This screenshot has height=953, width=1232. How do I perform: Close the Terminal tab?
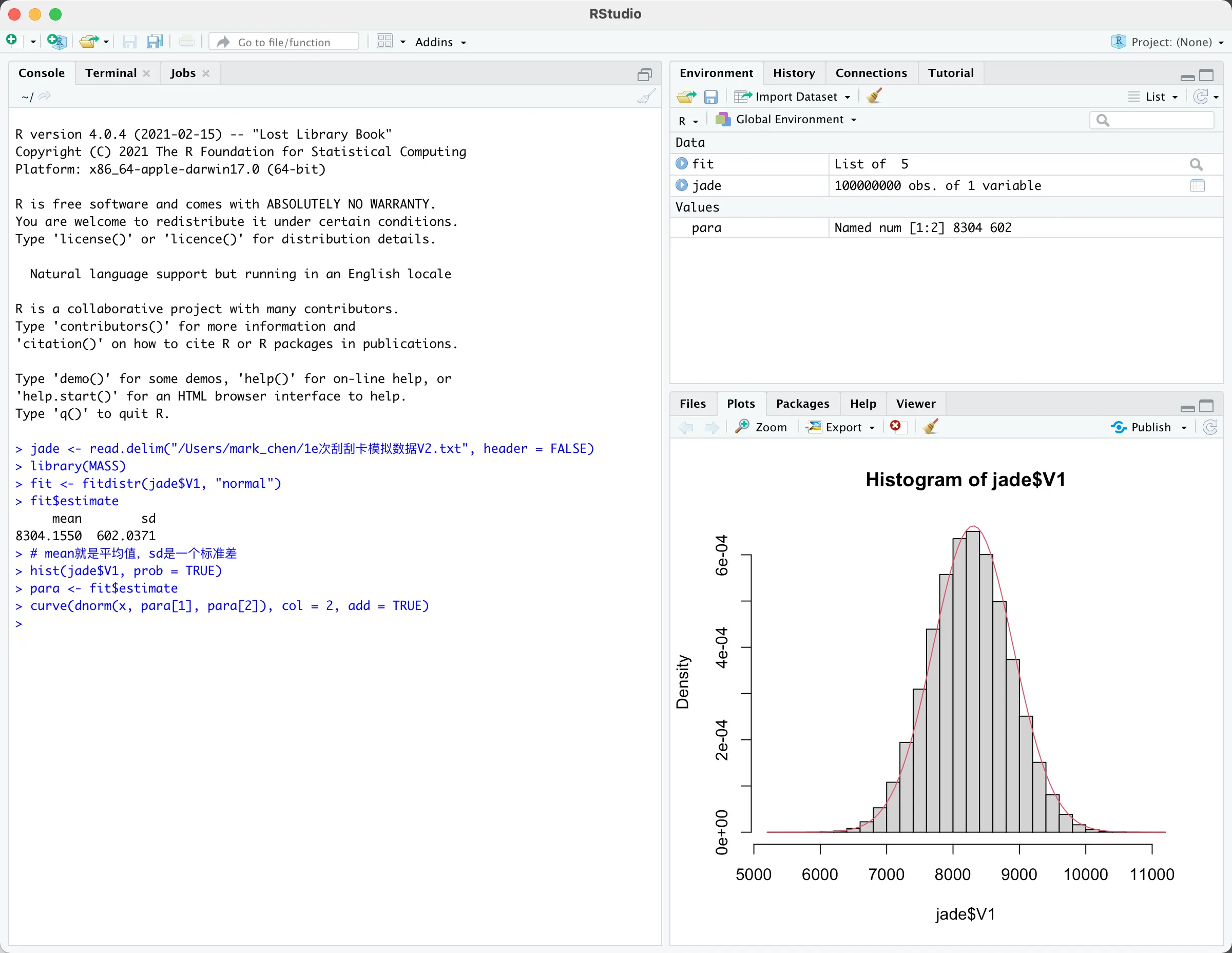click(146, 74)
